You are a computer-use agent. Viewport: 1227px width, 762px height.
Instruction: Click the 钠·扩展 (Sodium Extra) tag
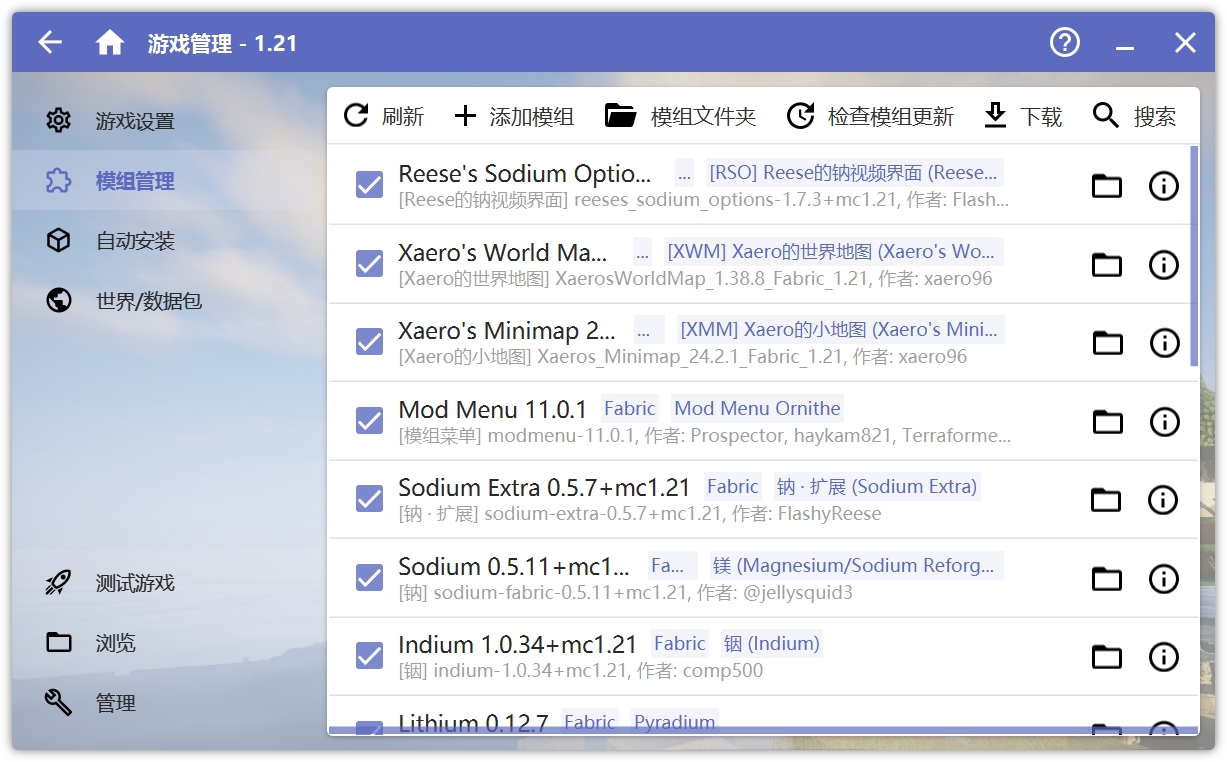point(877,487)
